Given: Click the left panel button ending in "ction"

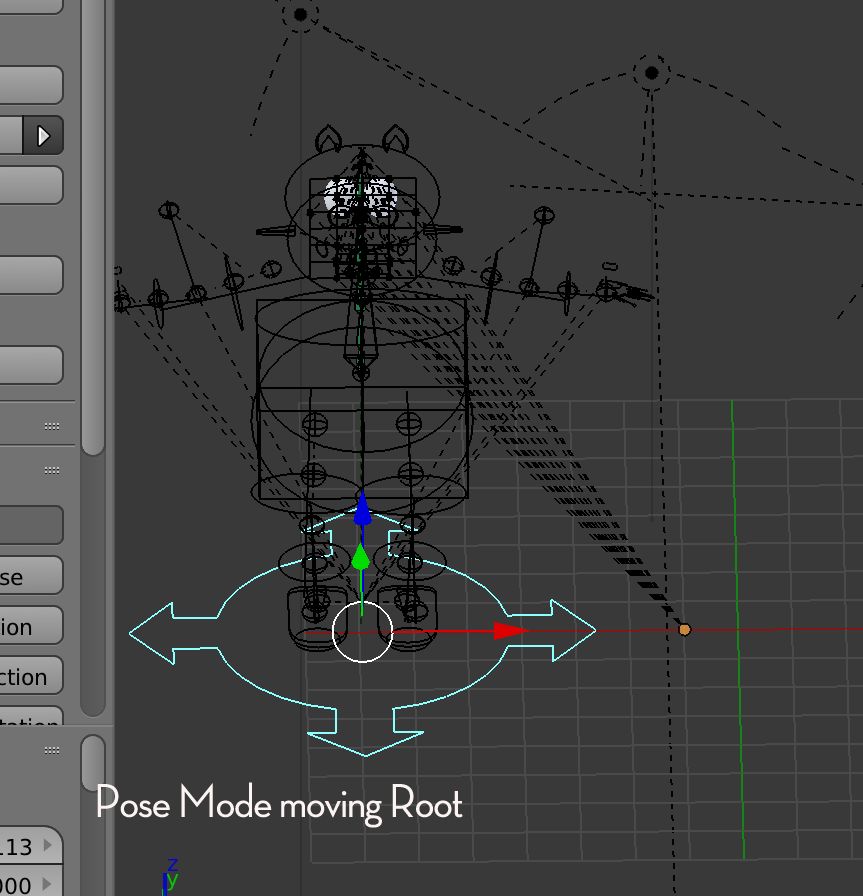Looking at the screenshot, I should (x=31, y=675).
